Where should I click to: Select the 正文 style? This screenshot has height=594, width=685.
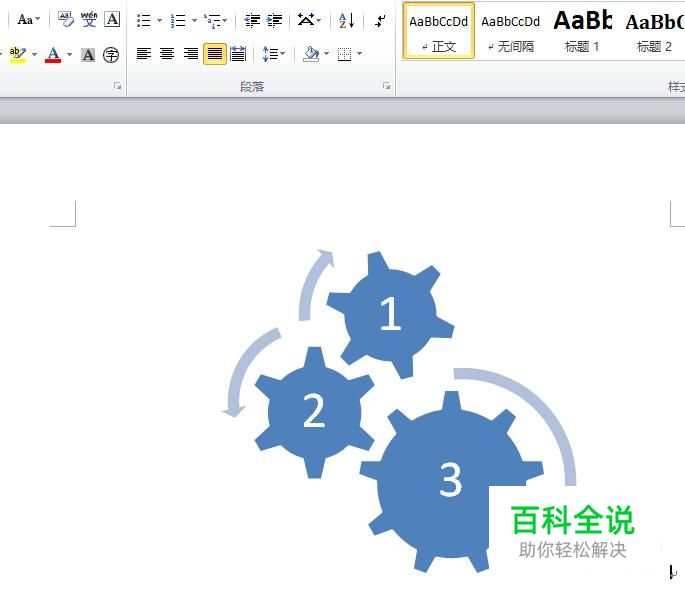438,31
